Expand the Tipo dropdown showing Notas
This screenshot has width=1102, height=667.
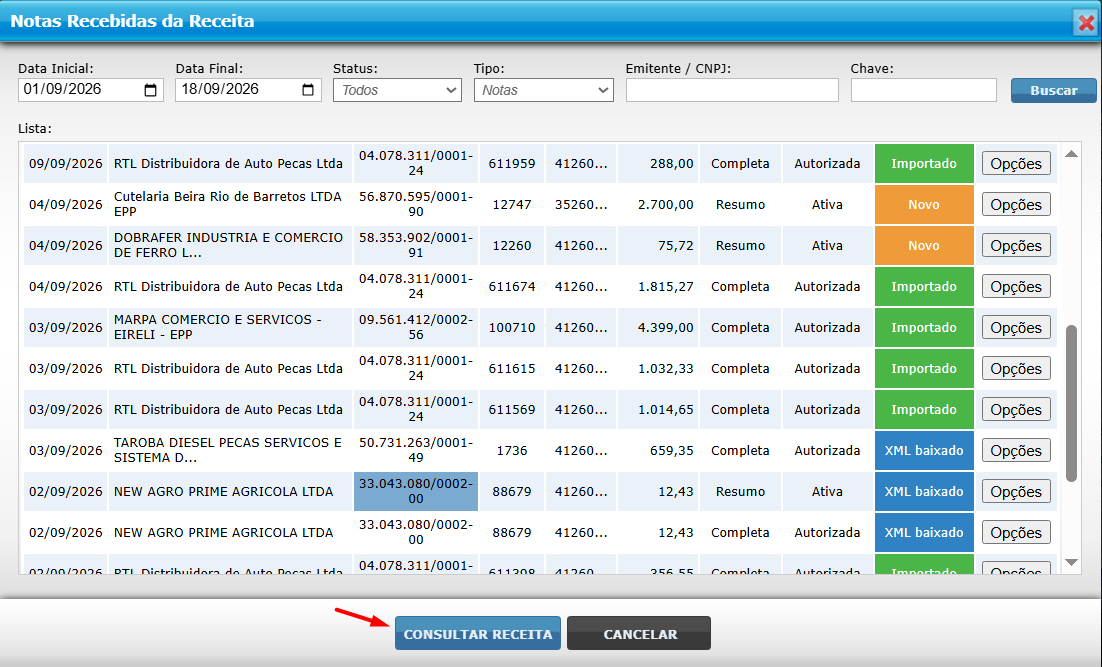[x=543, y=90]
